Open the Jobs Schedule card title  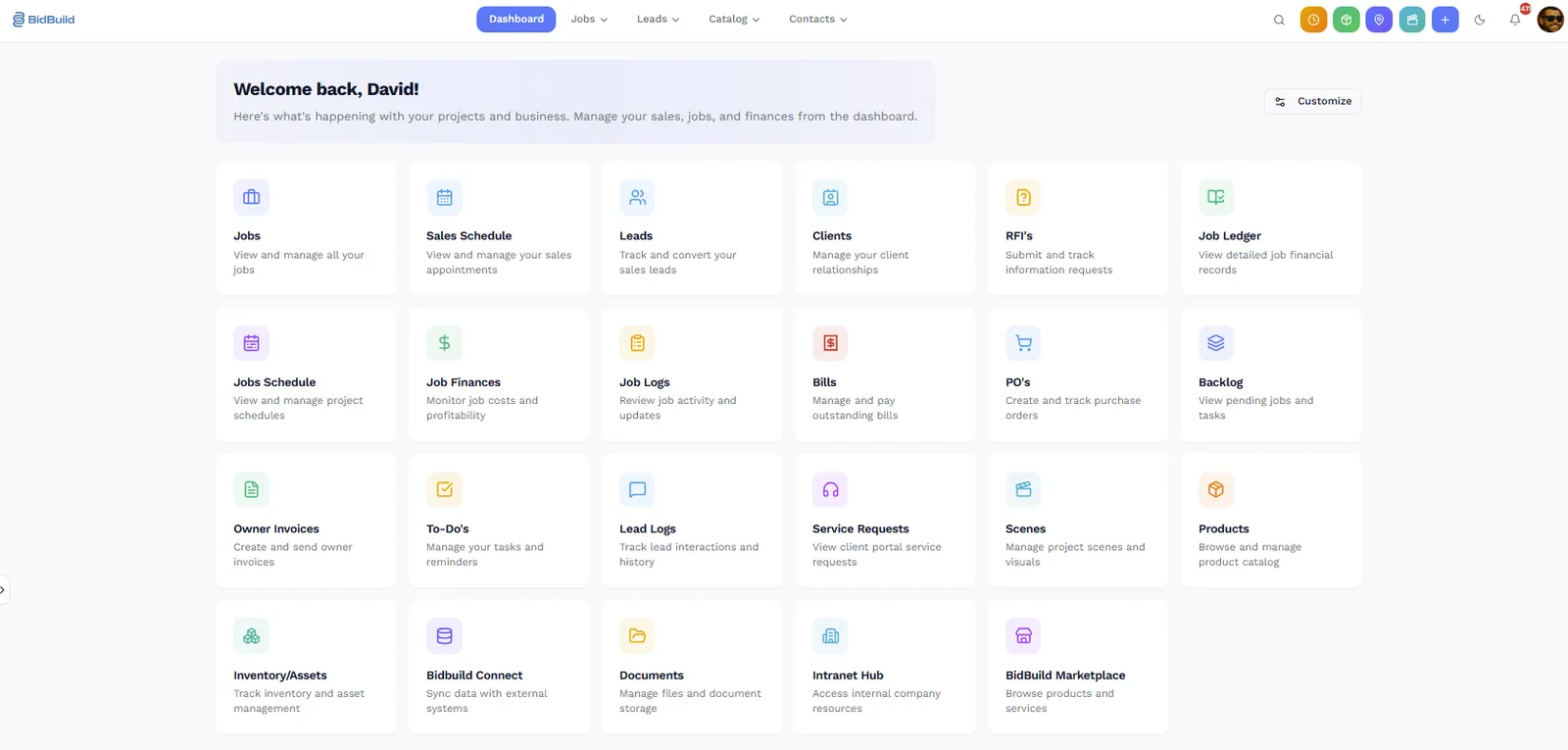pos(274,382)
